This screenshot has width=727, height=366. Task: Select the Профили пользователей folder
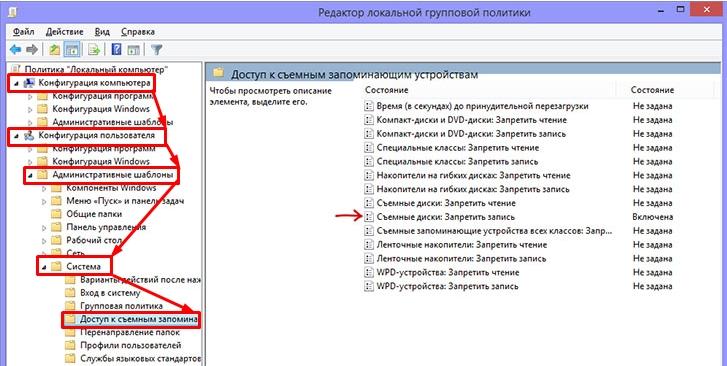click(x=131, y=345)
